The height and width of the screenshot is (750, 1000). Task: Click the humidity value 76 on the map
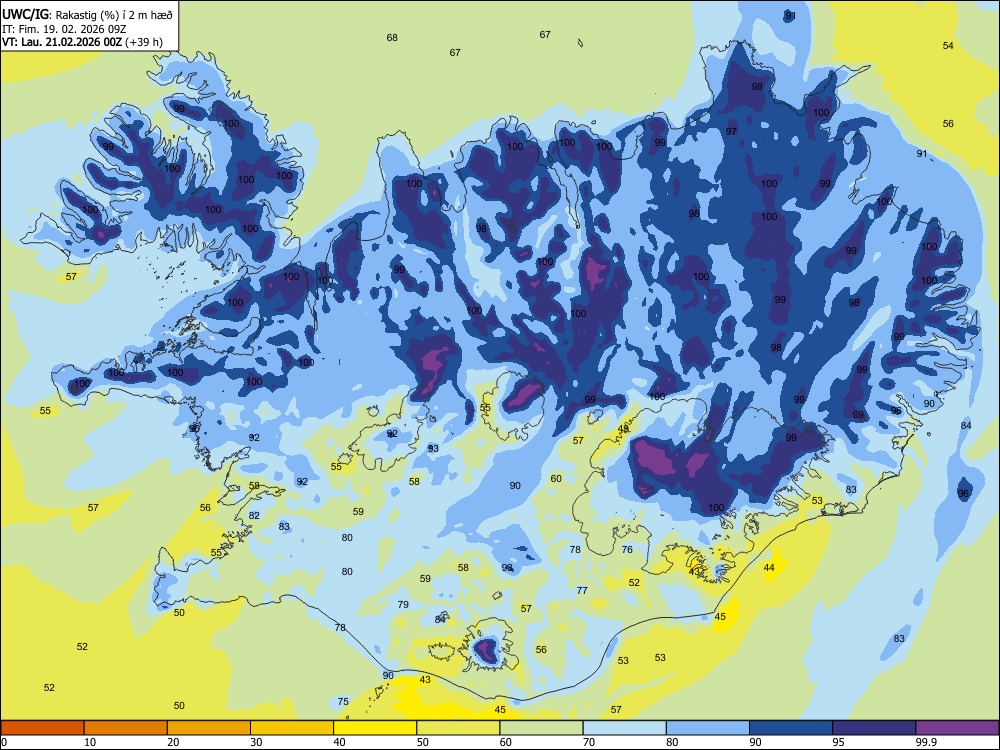pos(627,549)
